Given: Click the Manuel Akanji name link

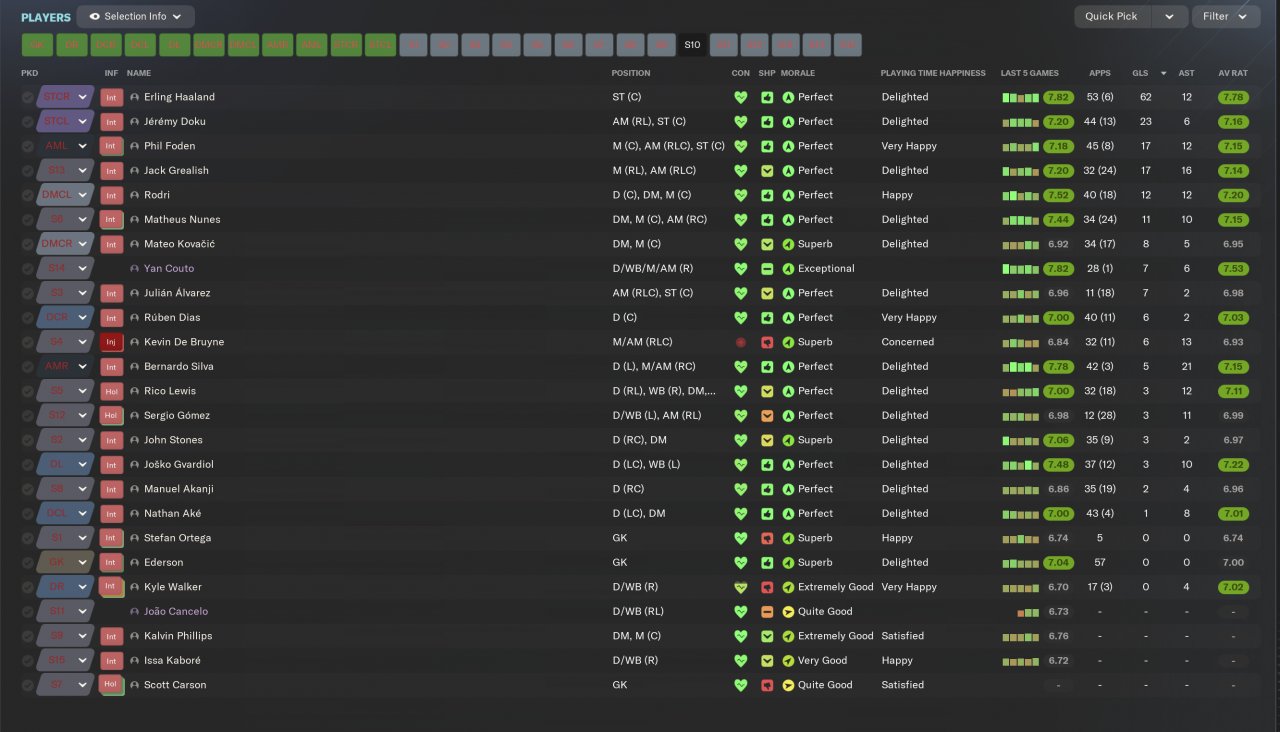Looking at the screenshot, I should pos(179,489).
